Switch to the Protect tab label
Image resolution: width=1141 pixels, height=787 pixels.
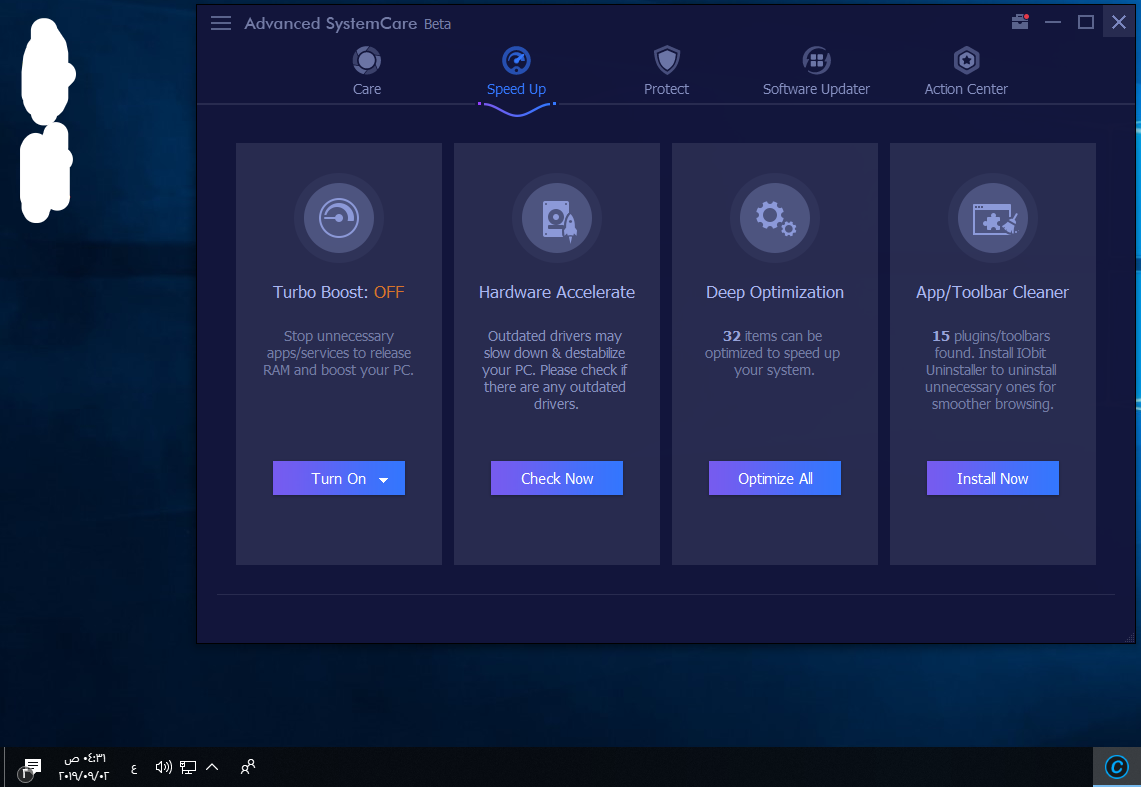pyautogui.click(x=667, y=89)
